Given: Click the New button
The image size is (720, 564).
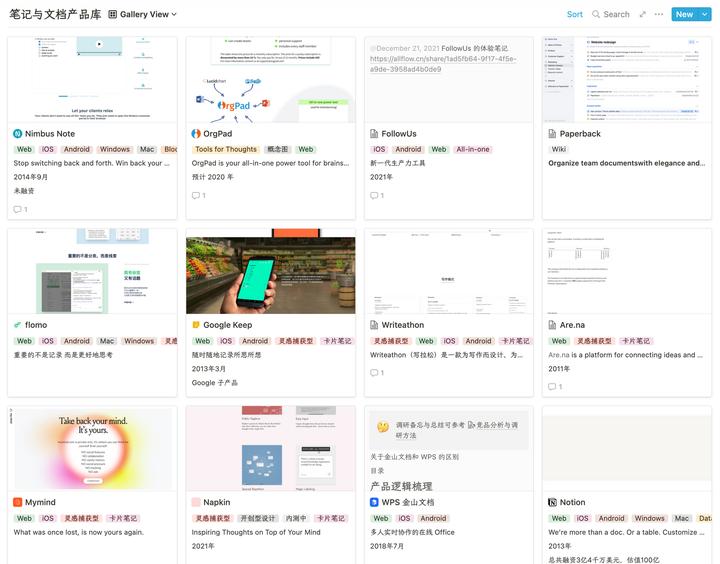Looking at the screenshot, I should coord(684,14).
